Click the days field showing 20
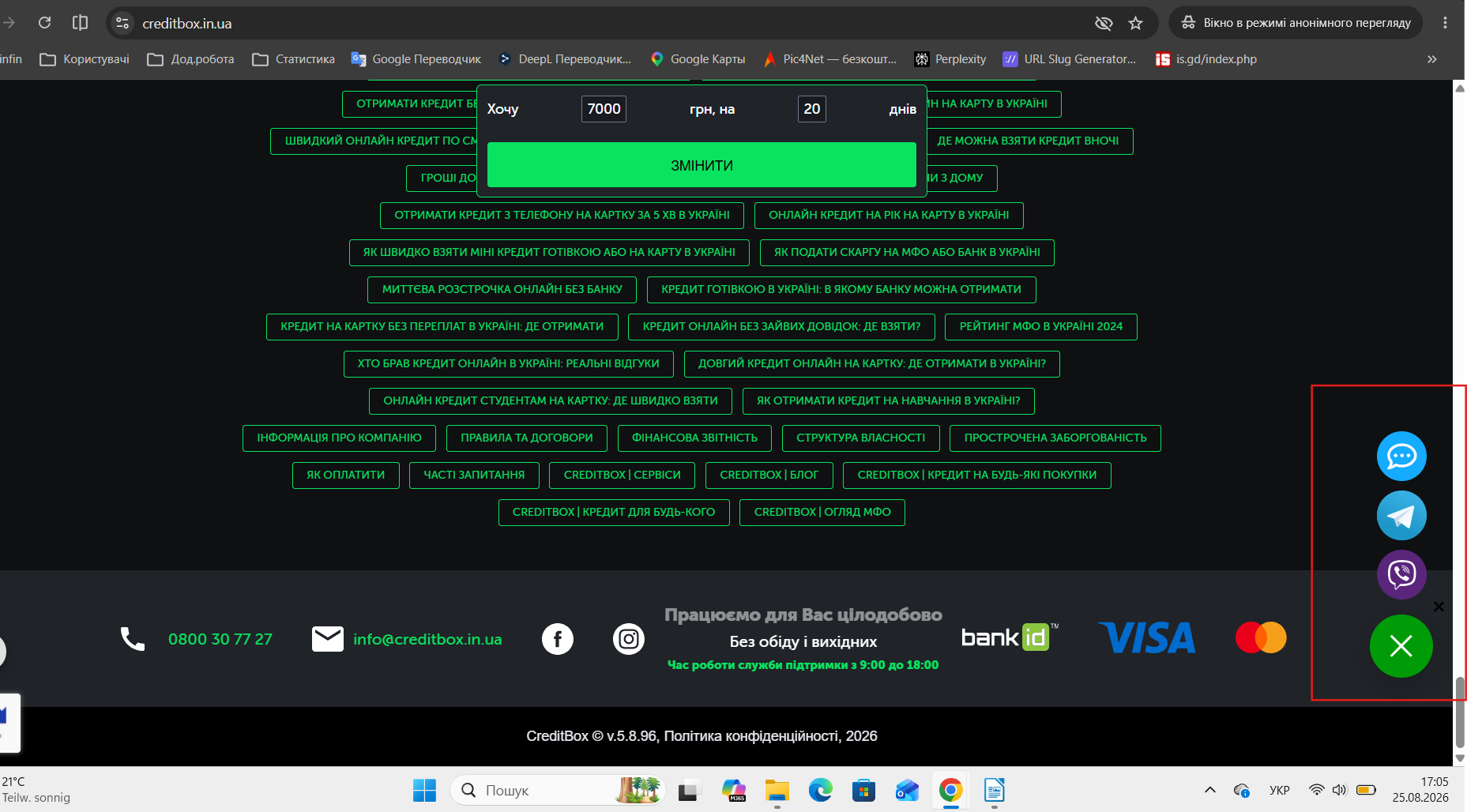 812,109
